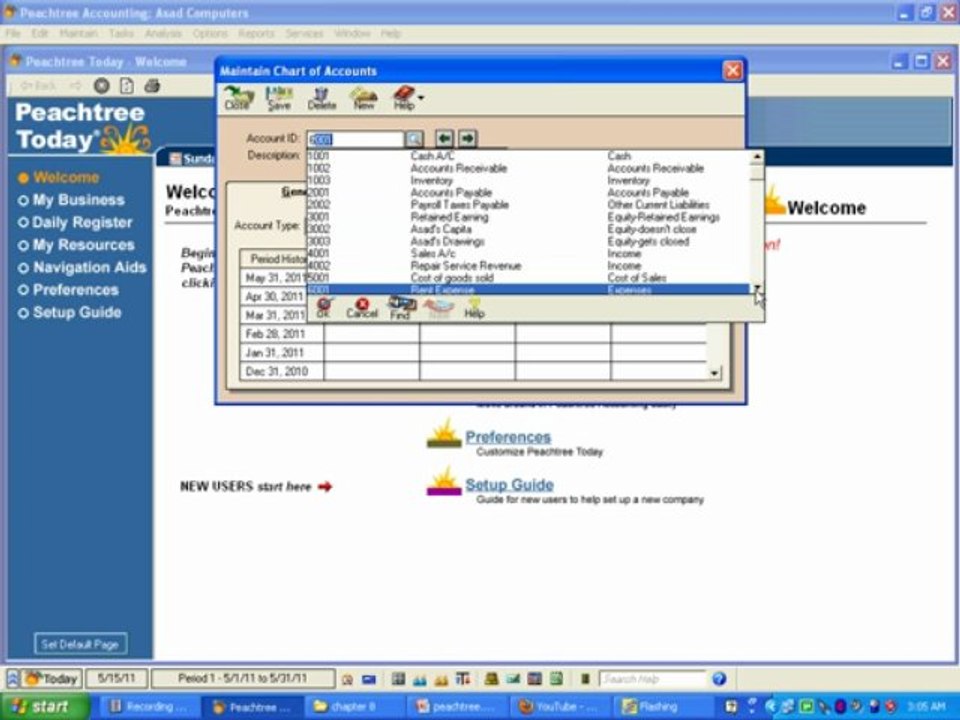Screen dimensions: 960x720
Task: Click the Delete toolbar icon
Action: [x=321, y=98]
